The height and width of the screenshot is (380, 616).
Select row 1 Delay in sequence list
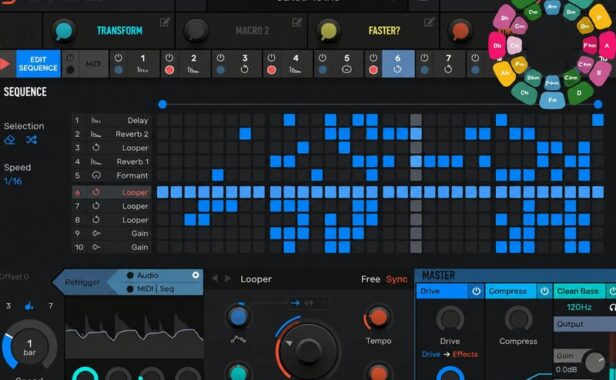tap(112, 120)
